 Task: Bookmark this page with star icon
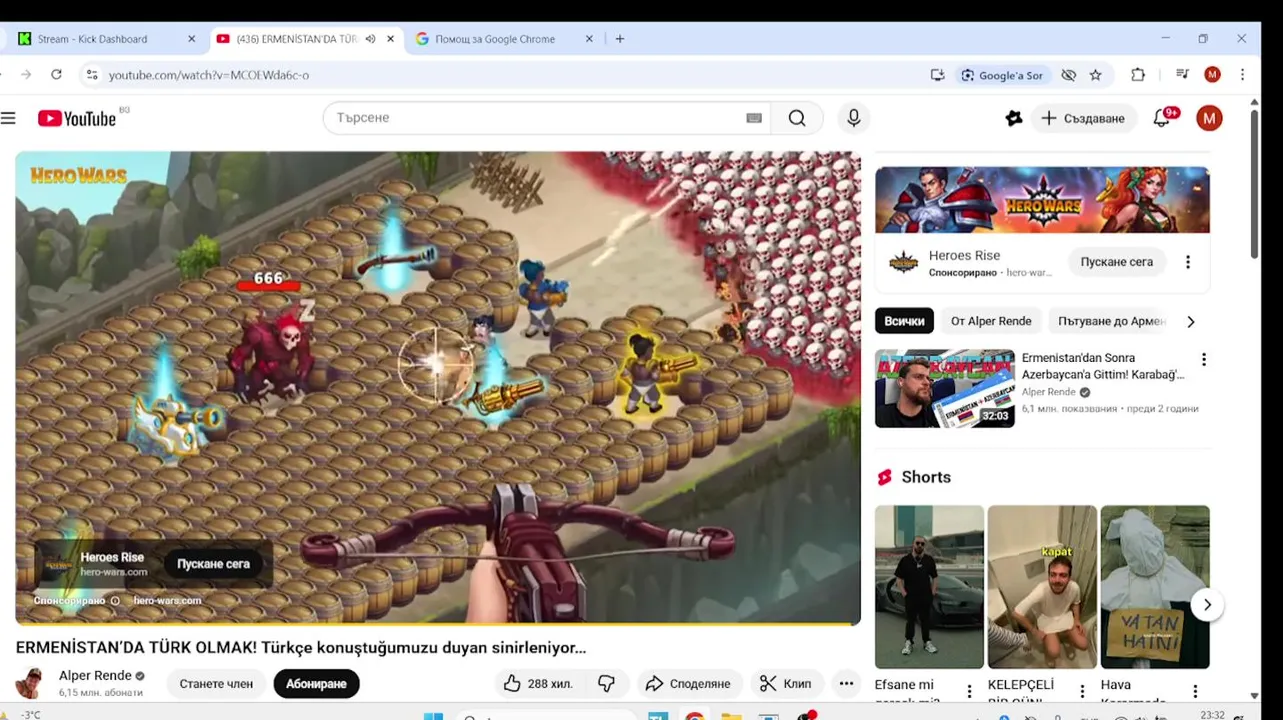pyautogui.click(x=1096, y=75)
